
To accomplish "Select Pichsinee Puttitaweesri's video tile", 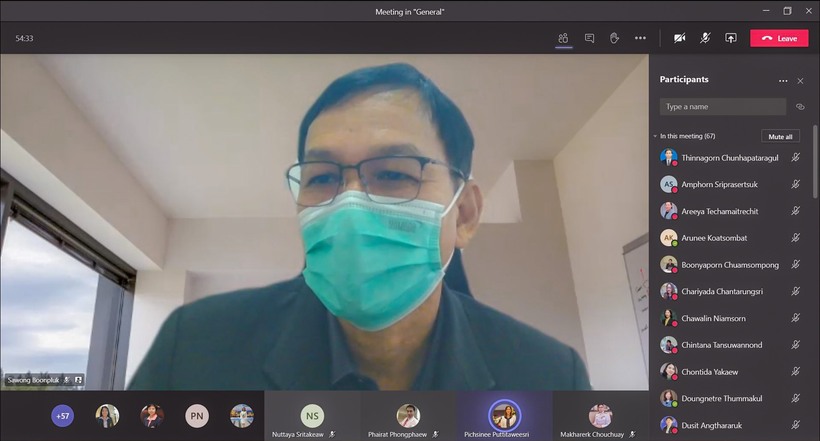I will [504, 416].
